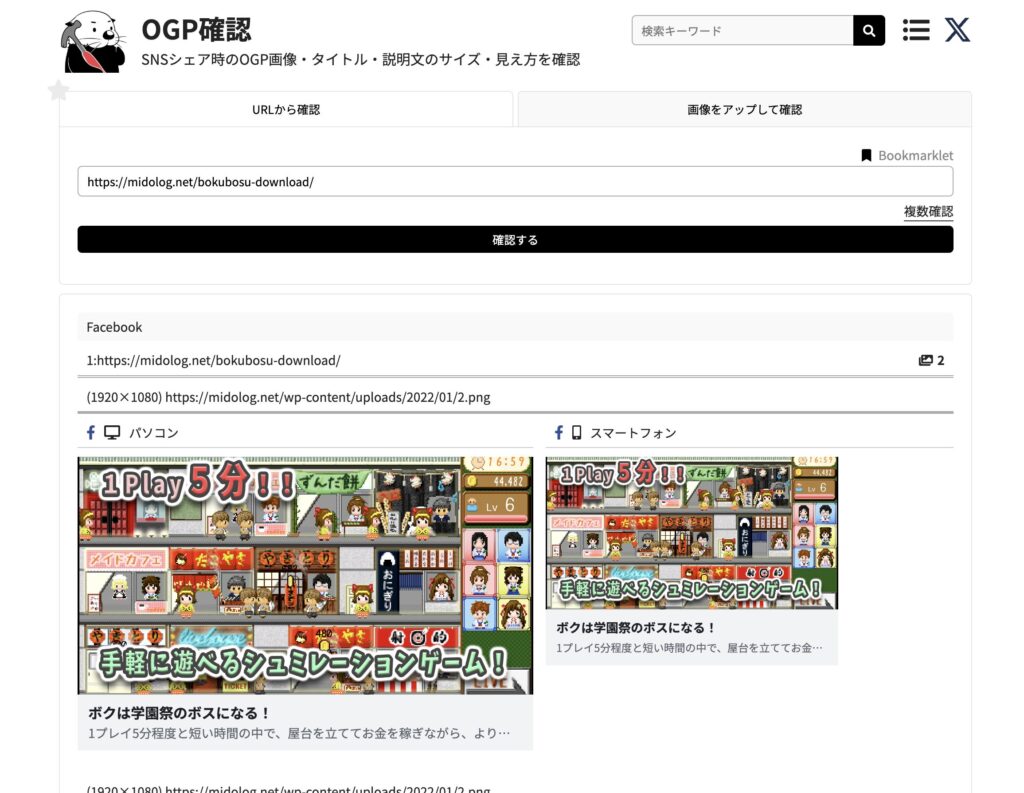Click the search magnifier button

click(x=869, y=31)
